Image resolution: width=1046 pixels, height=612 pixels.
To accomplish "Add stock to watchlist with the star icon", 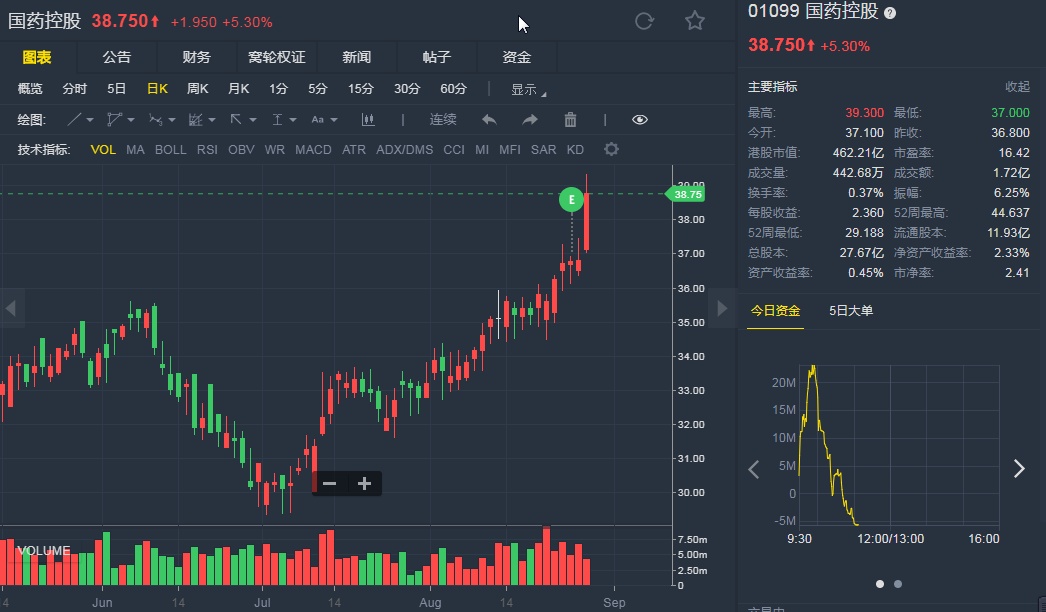I will [694, 21].
